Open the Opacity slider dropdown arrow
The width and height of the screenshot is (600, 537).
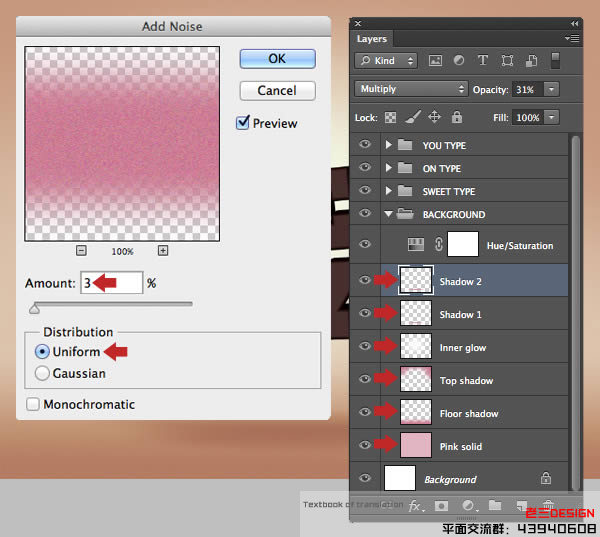coord(552,89)
